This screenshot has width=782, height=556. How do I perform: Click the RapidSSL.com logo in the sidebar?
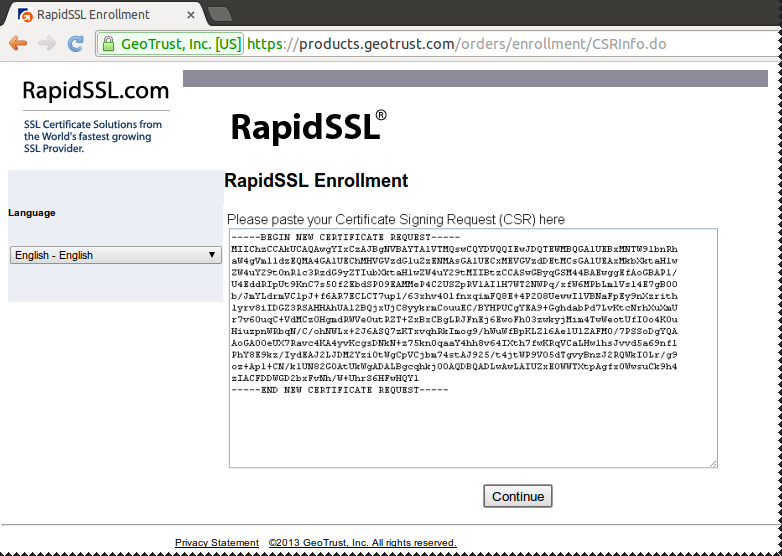coord(96,91)
